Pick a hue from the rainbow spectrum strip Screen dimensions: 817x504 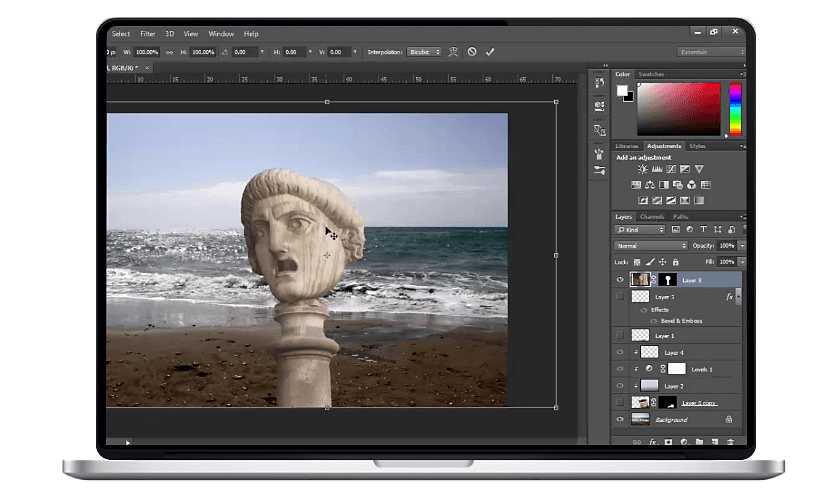pyautogui.click(x=735, y=108)
